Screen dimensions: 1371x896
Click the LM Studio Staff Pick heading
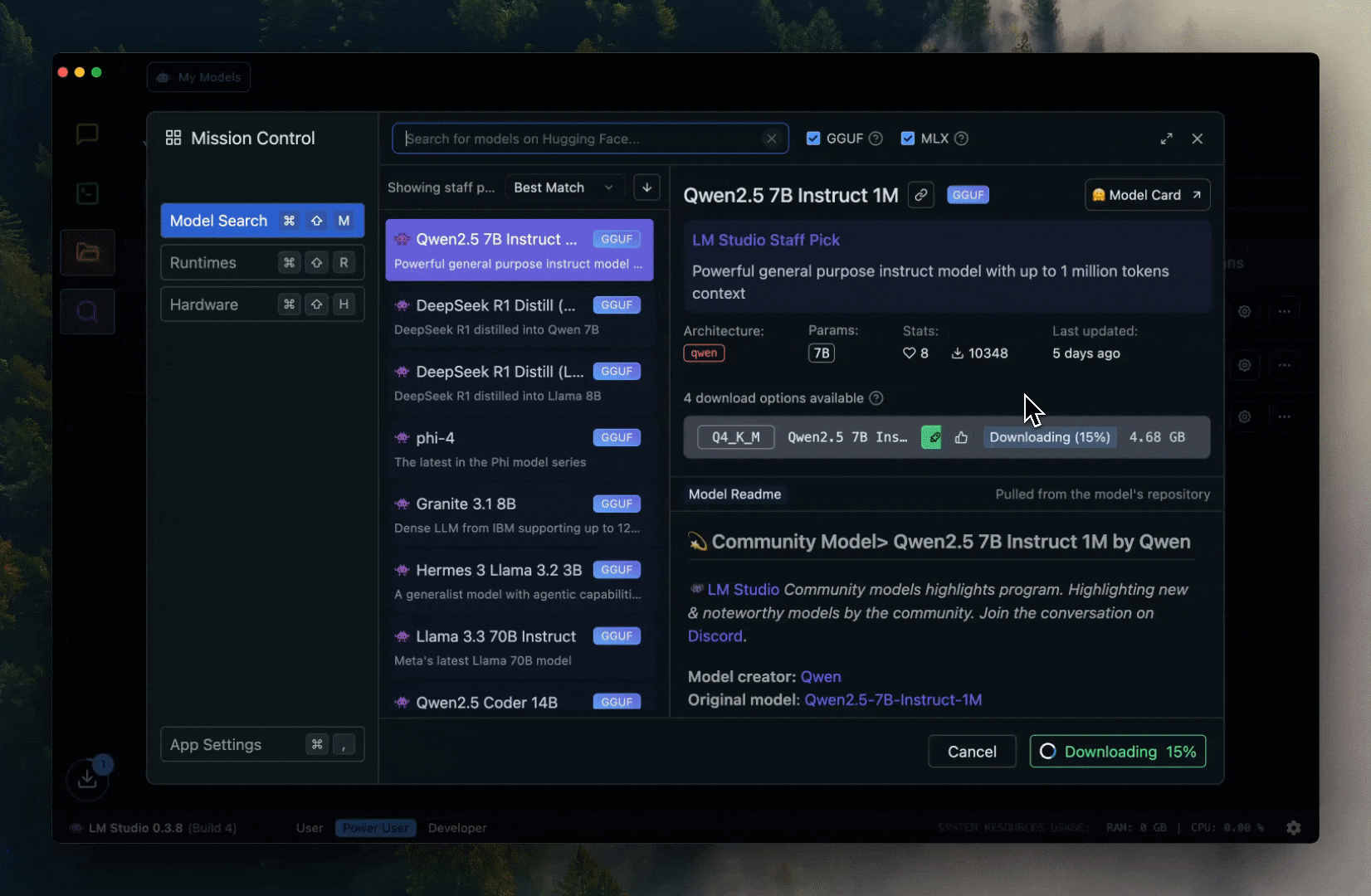[x=766, y=240]
